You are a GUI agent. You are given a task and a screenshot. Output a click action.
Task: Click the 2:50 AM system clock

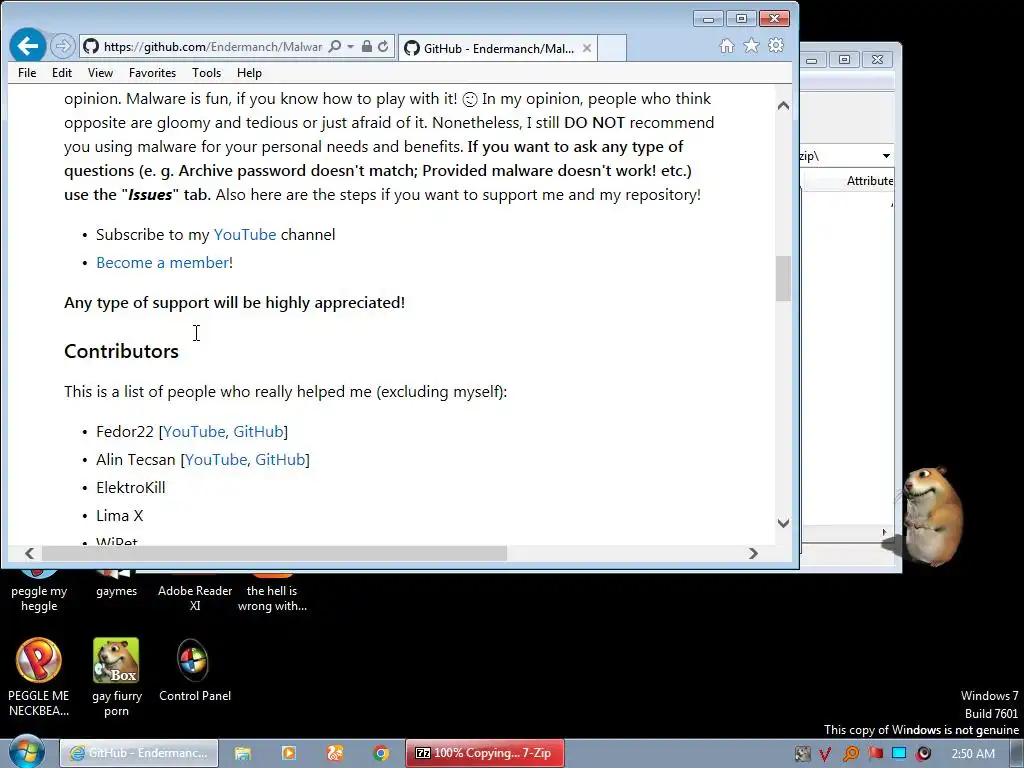(972, 754)
